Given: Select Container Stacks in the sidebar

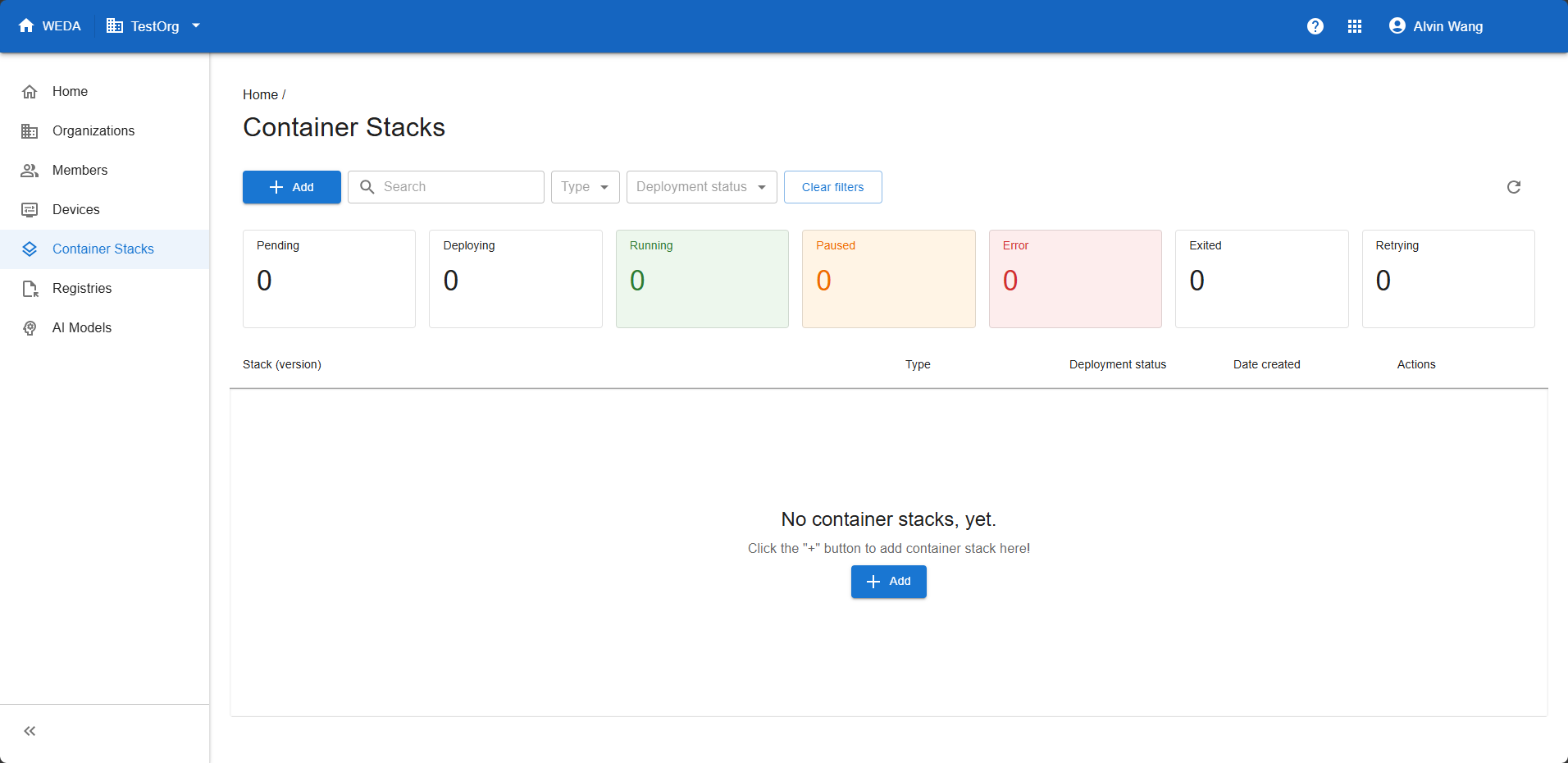Looking at the screenshot, I should [105, 249].
